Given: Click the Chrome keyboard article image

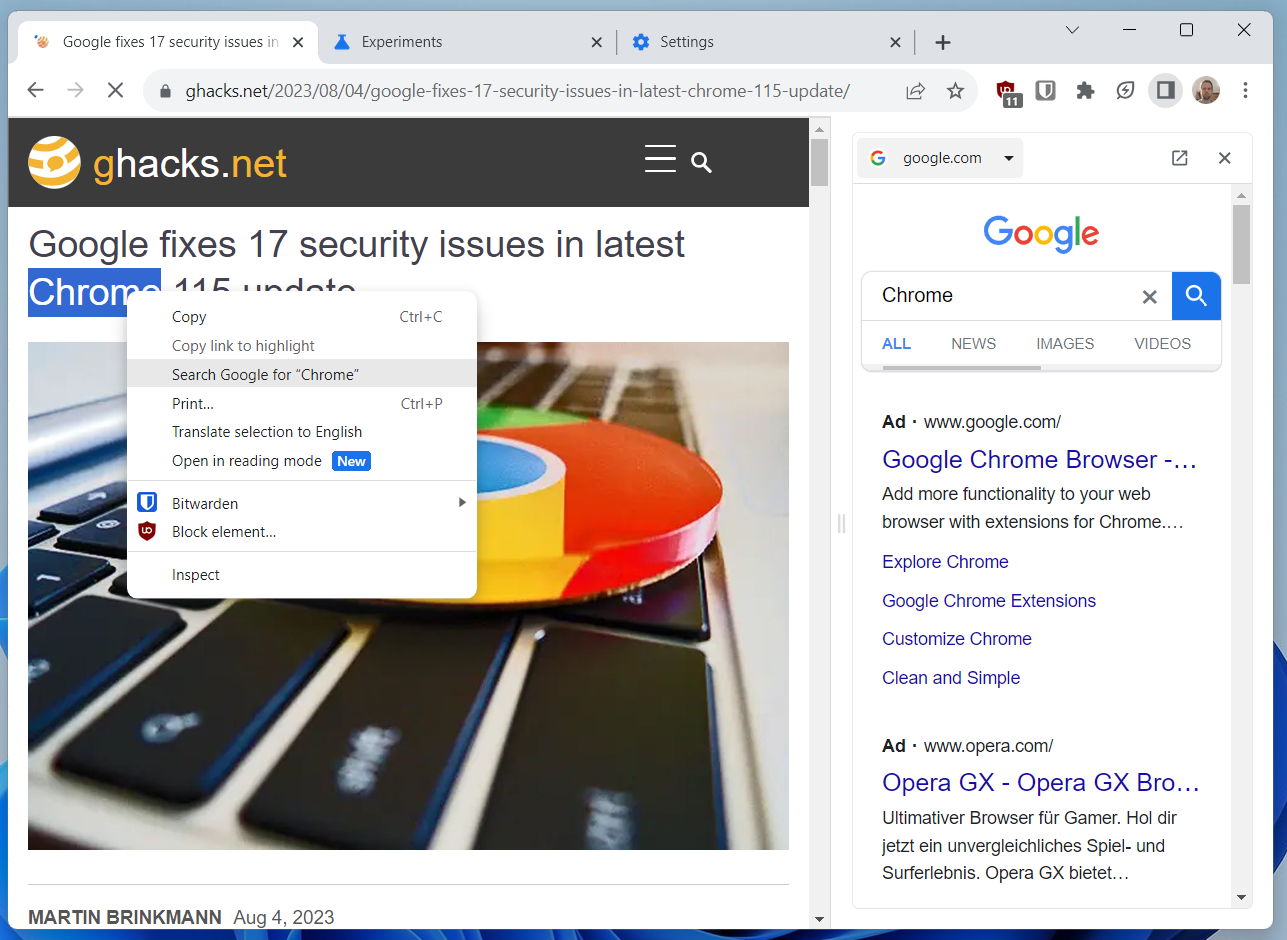Looking at the screenshot, I should tap(408, 596).
